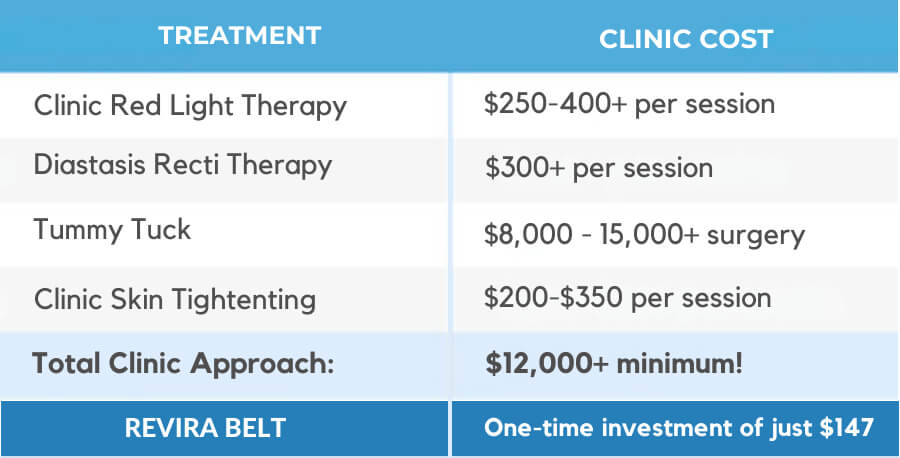The image size is (900, 458).
Task: Click the $8,000 - 15,000+ surgery cost
Action: click(644, 235)
